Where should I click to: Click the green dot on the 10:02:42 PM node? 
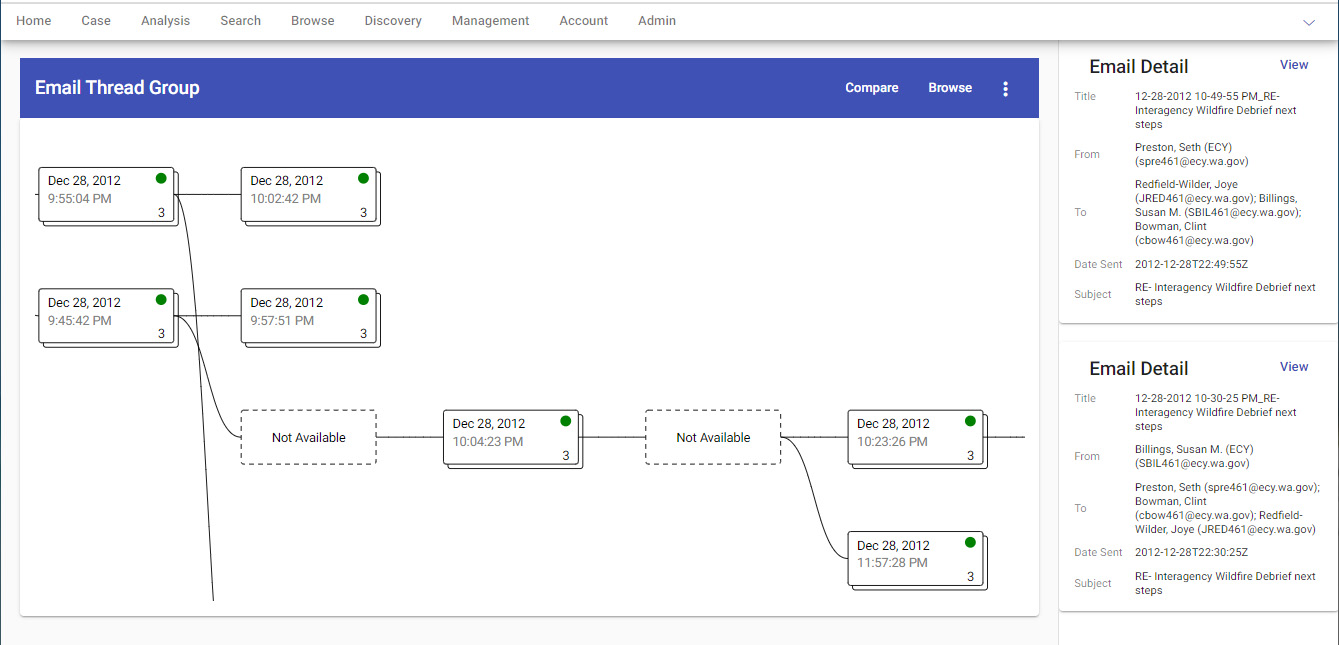click(x=363, y=178)
